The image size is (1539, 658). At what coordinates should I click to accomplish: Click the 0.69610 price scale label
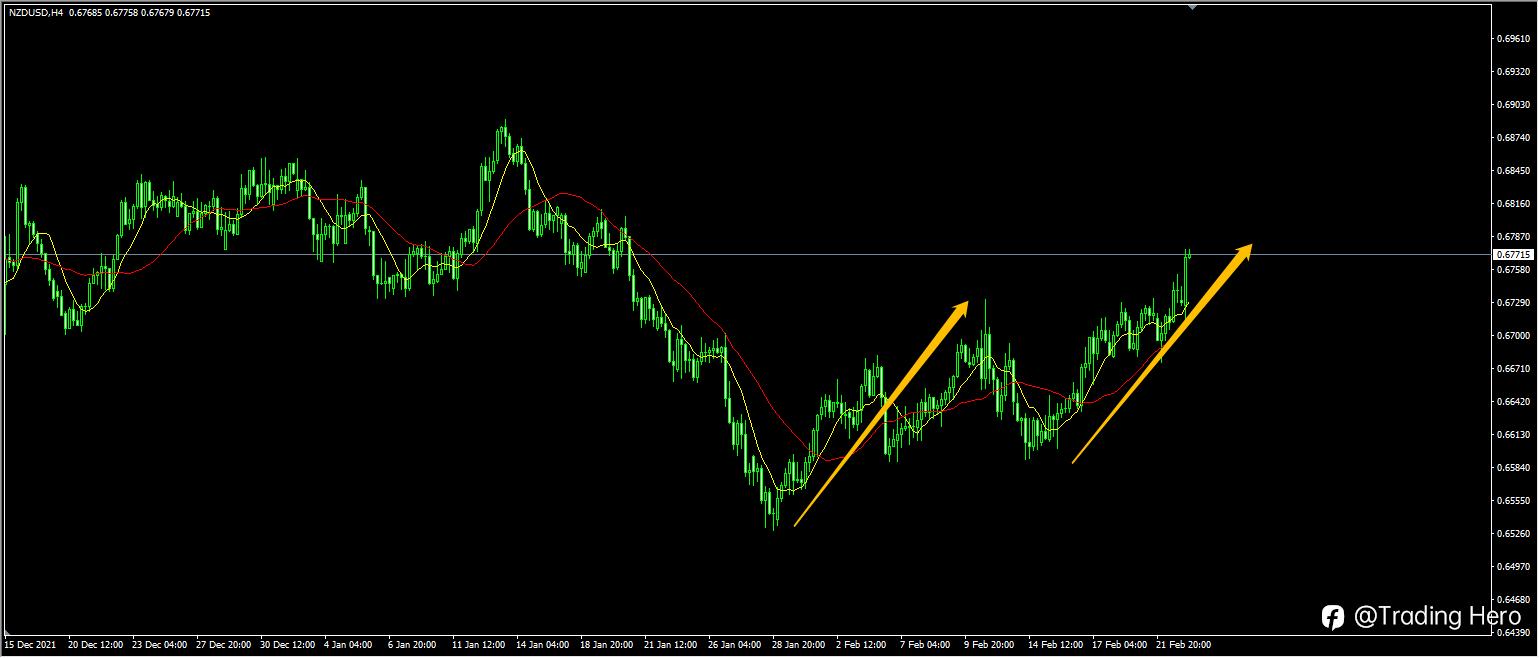coord(1513,39)
